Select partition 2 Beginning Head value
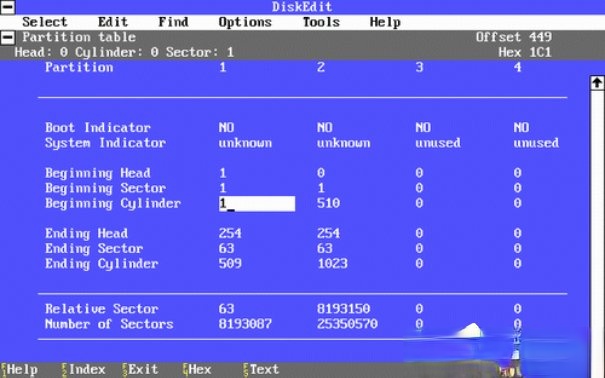This screenshot has width=605, height=378. click(321, 173)
